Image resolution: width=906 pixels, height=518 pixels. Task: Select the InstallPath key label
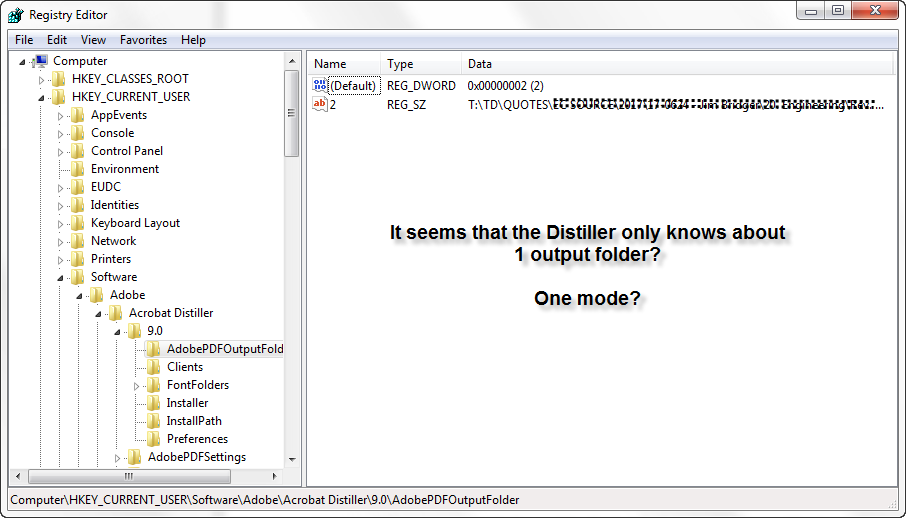point(194,421)
